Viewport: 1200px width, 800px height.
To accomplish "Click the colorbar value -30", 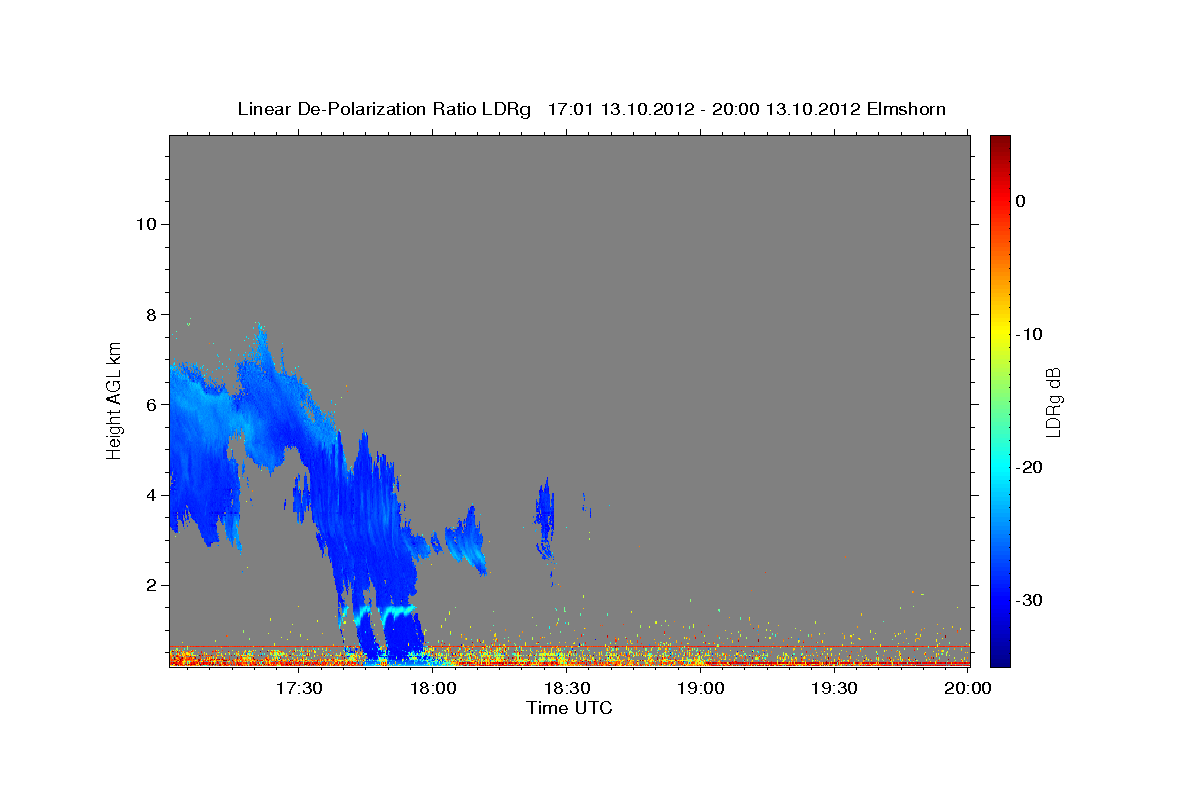I will click(x=1030, y=600).
